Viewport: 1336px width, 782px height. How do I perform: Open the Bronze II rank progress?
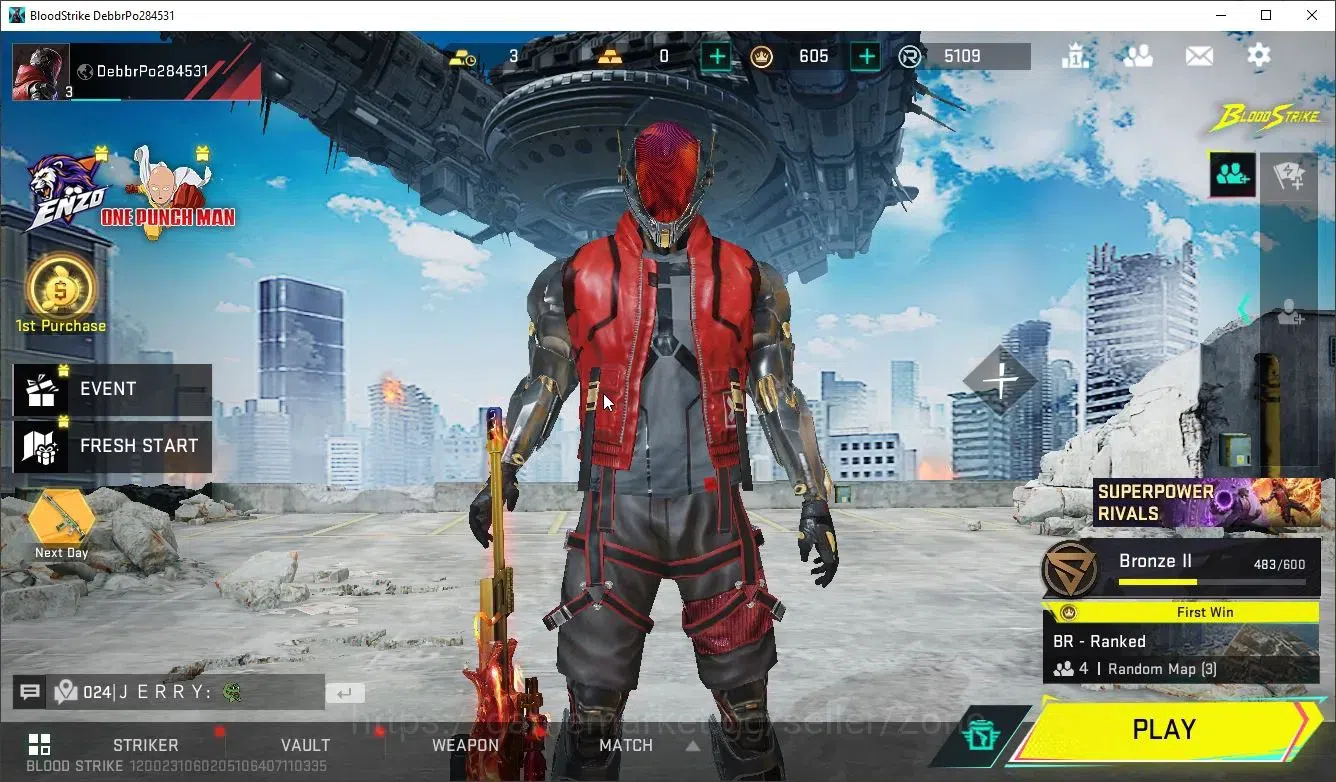coord(1181,568)
